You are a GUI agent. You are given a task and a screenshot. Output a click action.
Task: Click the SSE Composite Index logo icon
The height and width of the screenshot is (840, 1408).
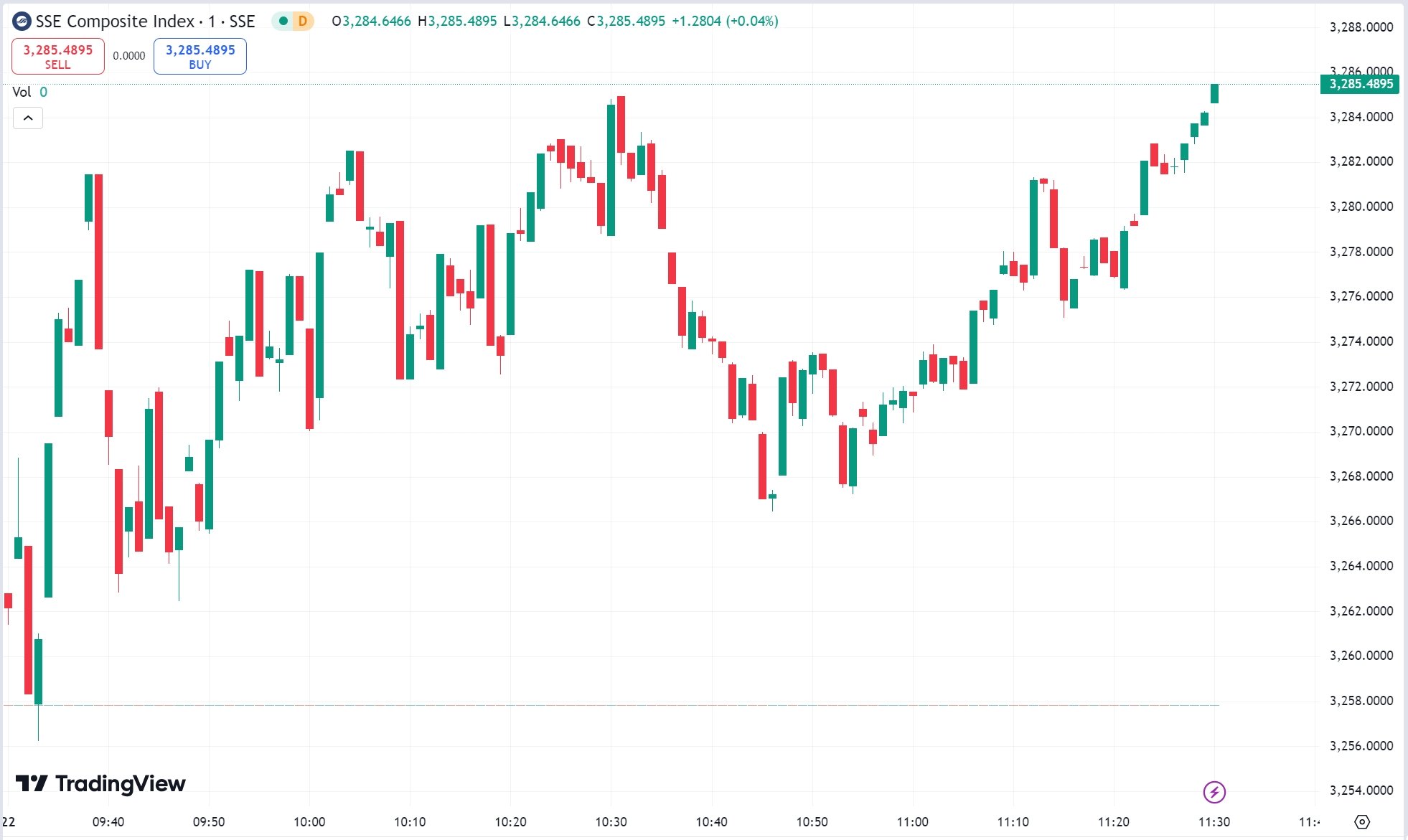coord(22,22)
